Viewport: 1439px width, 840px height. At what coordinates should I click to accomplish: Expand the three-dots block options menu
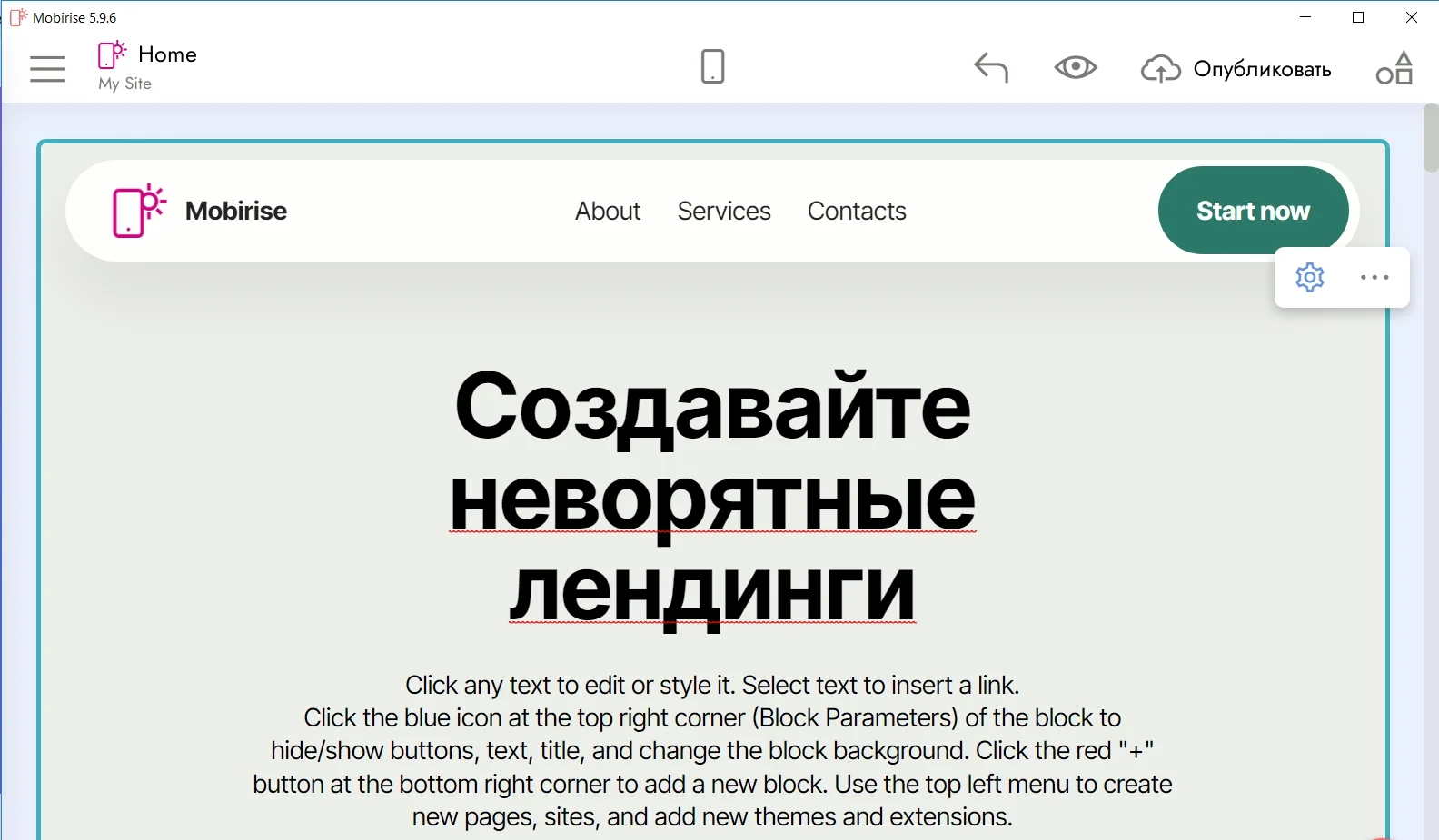tap(1374, 277)
